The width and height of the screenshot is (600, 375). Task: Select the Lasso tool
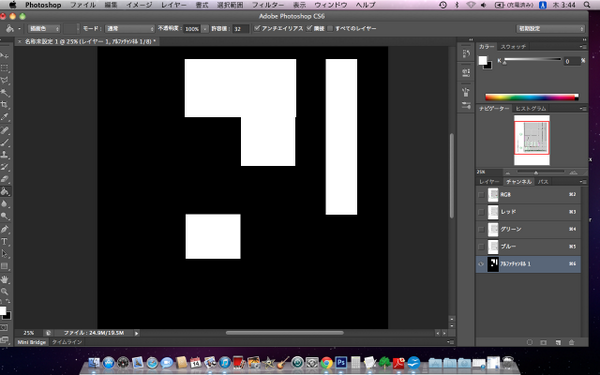[x=5, y=80]
